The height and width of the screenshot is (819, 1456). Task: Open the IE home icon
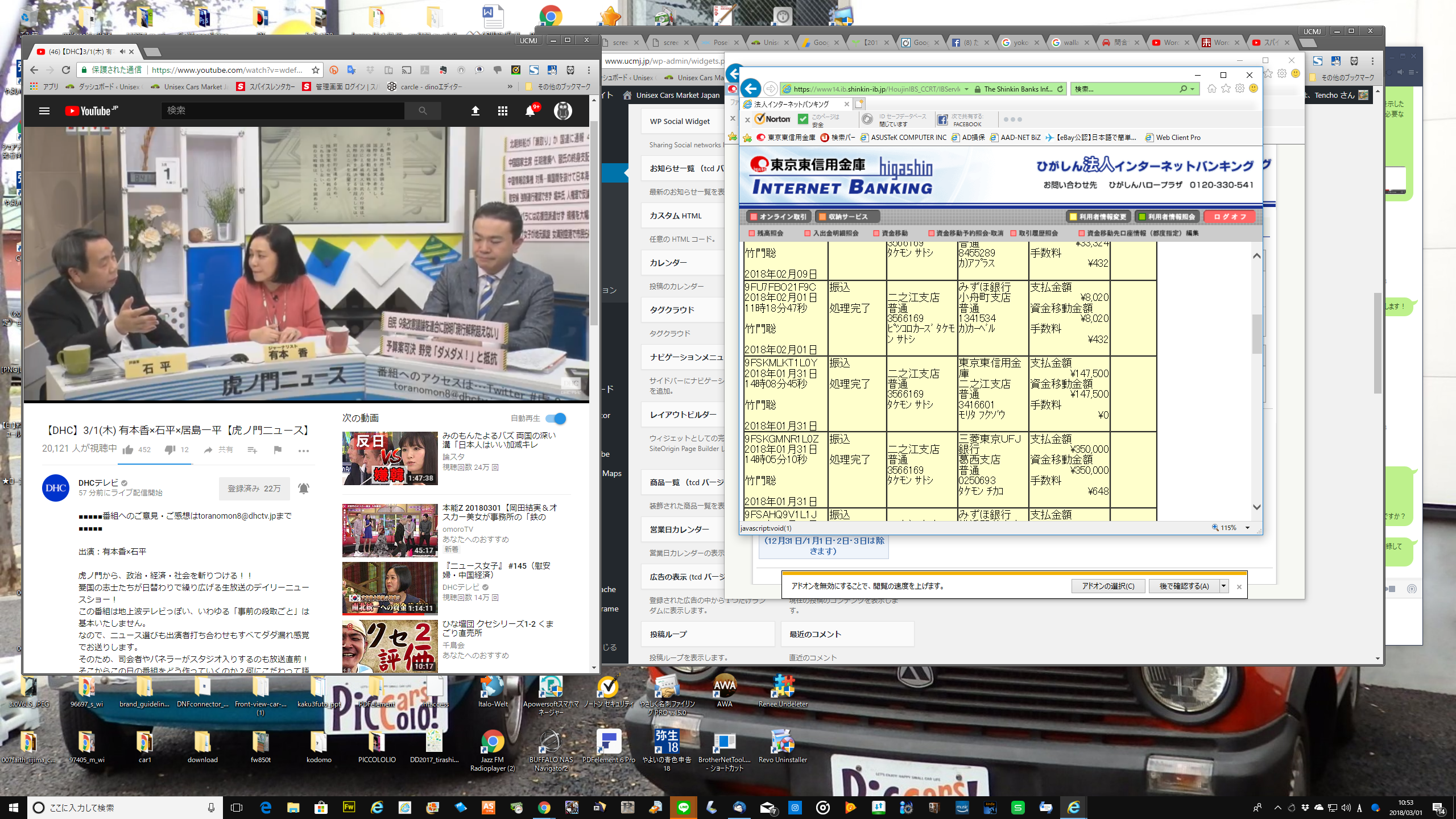[1212, 88]
